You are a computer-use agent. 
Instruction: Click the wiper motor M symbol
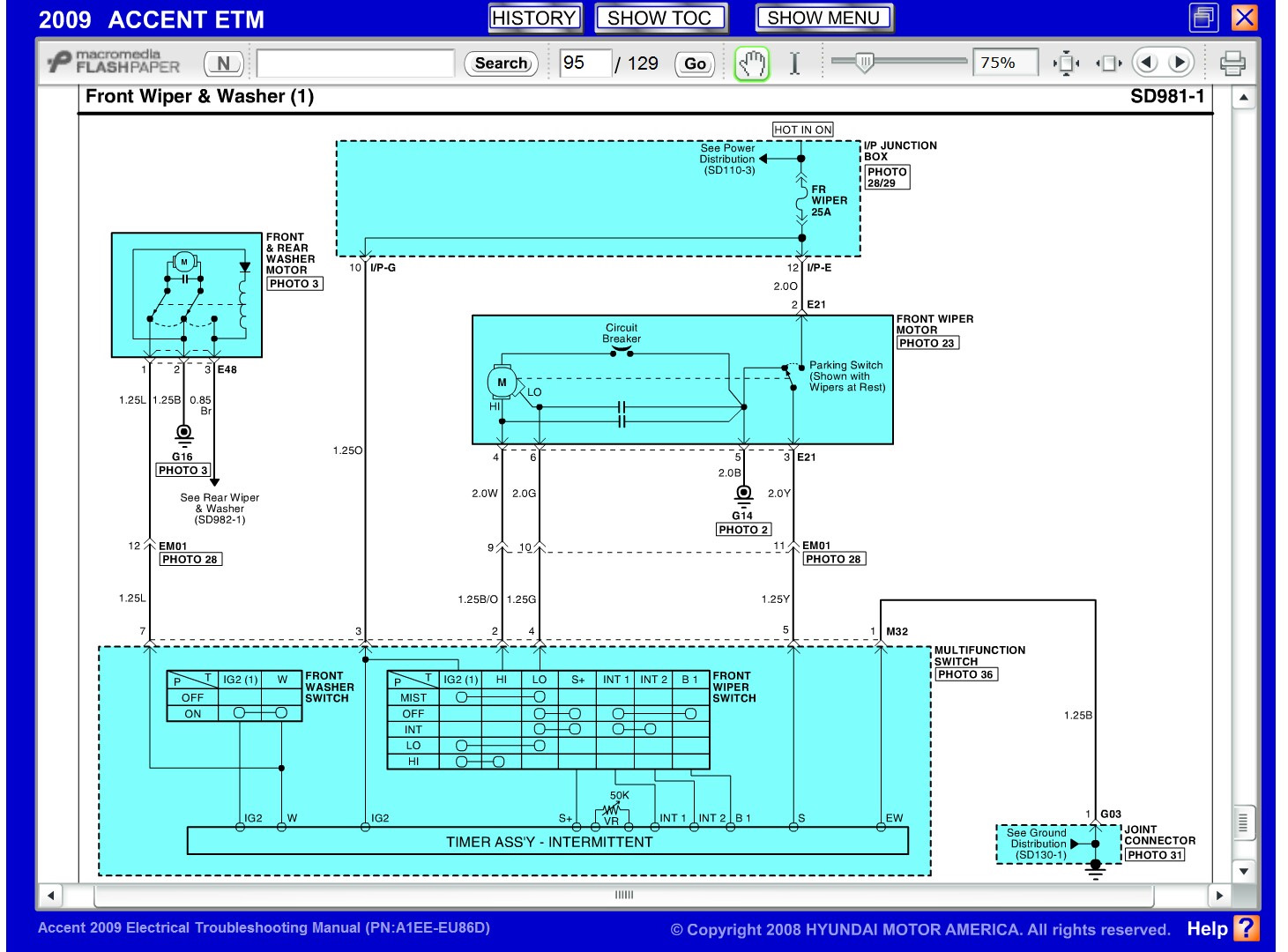[x=502, y=383]
